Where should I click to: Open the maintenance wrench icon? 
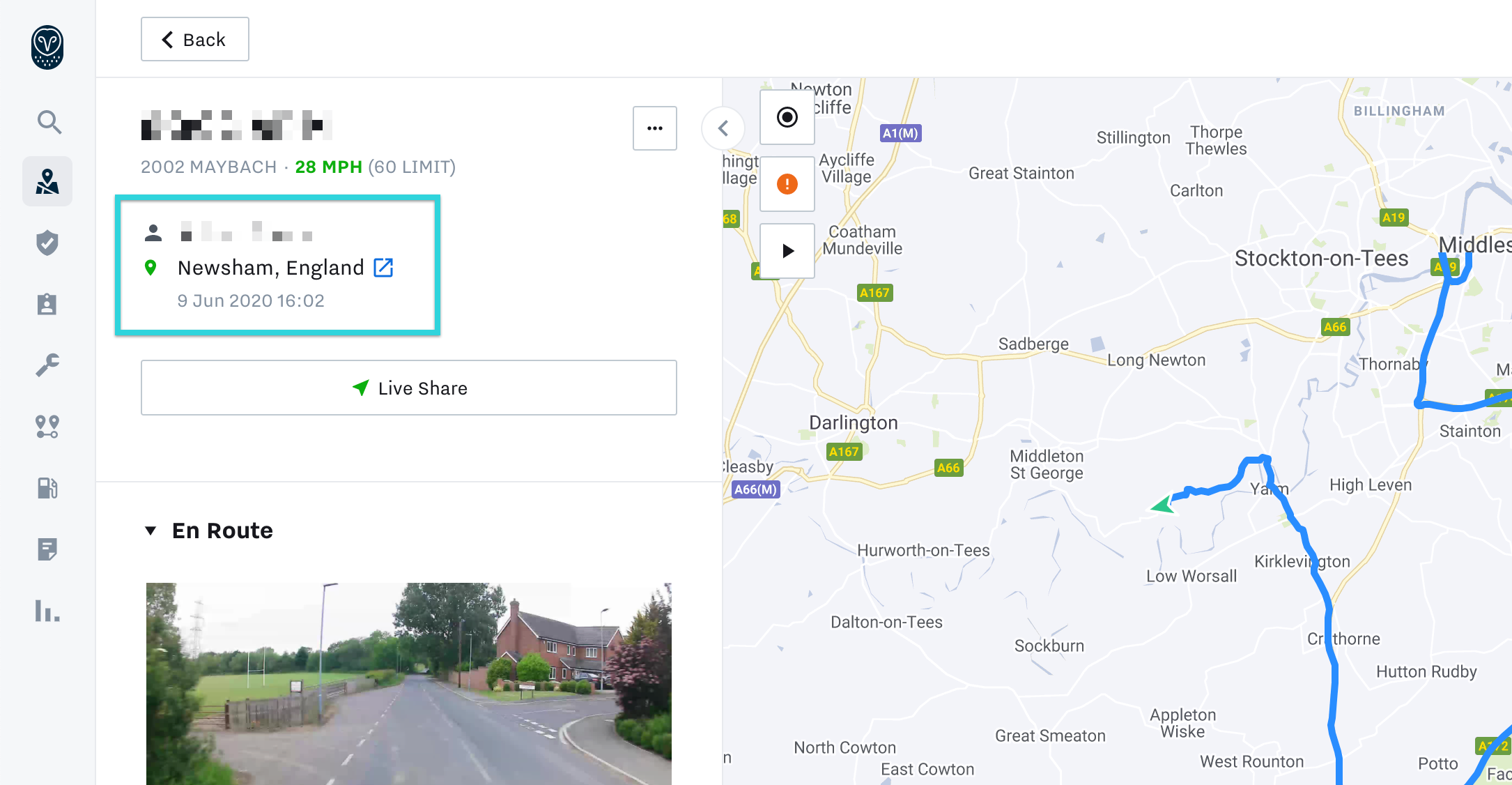47,365
